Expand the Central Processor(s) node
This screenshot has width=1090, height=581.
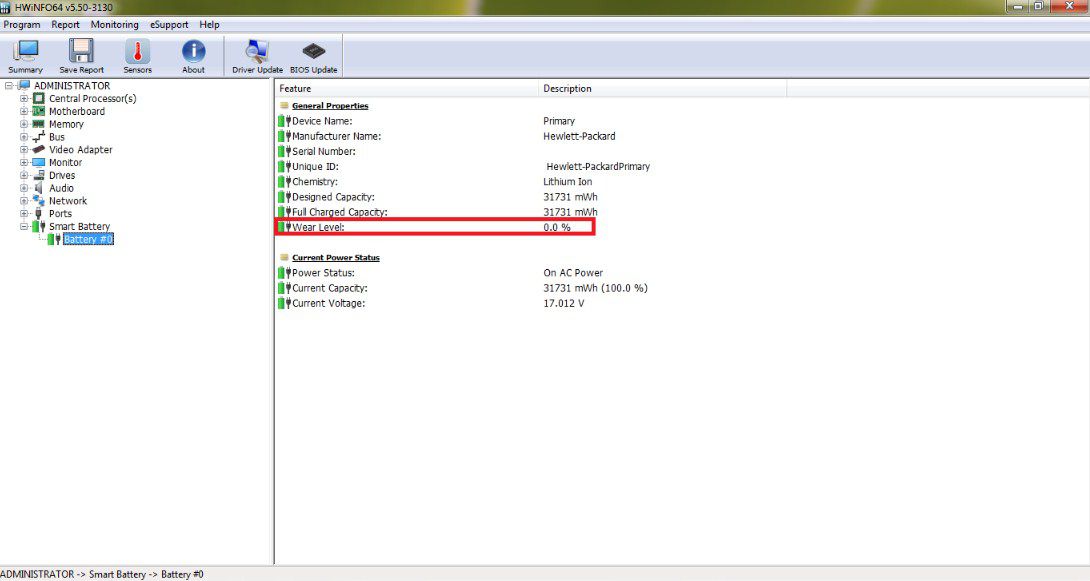tap(24, 99)
